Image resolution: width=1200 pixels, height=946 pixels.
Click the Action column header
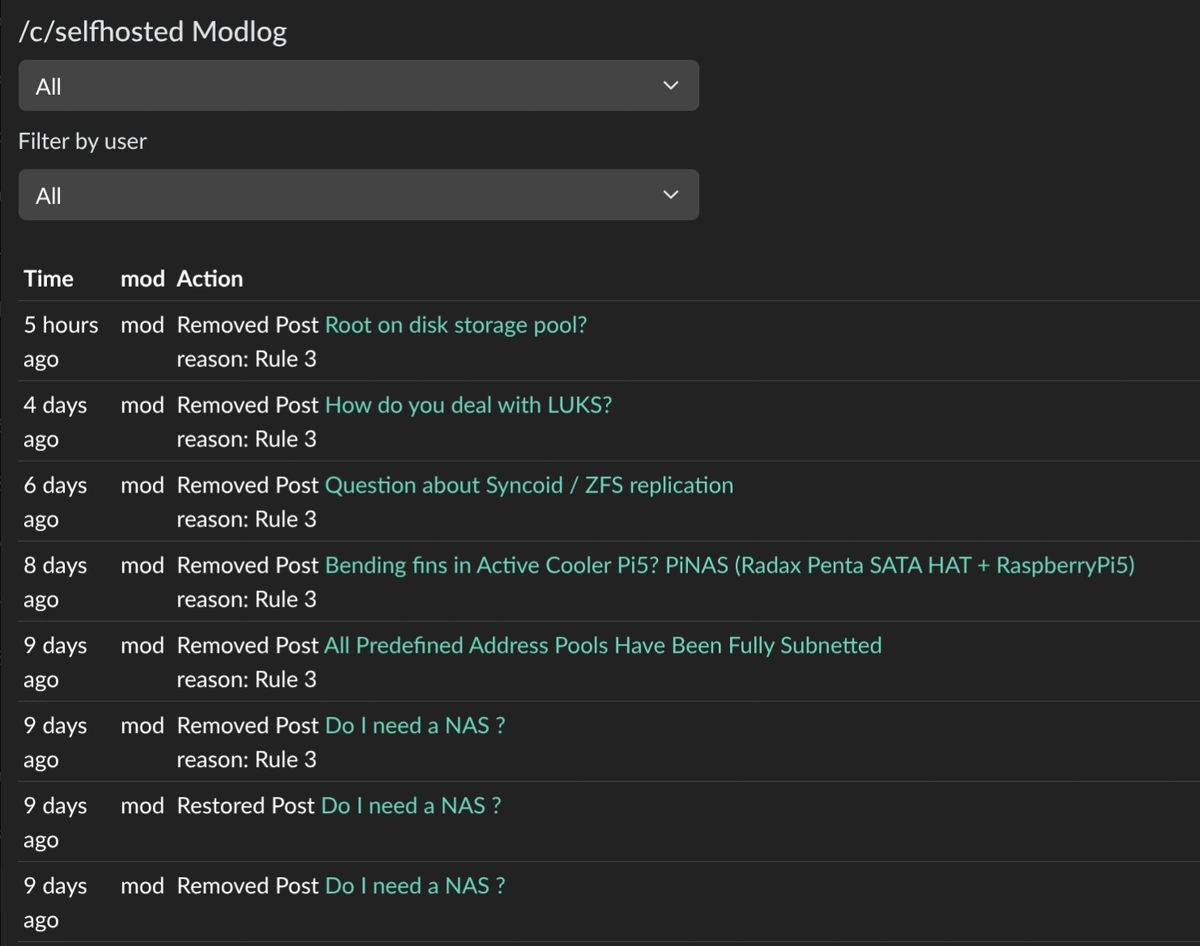pyautogui.click(x=210, y=278)
